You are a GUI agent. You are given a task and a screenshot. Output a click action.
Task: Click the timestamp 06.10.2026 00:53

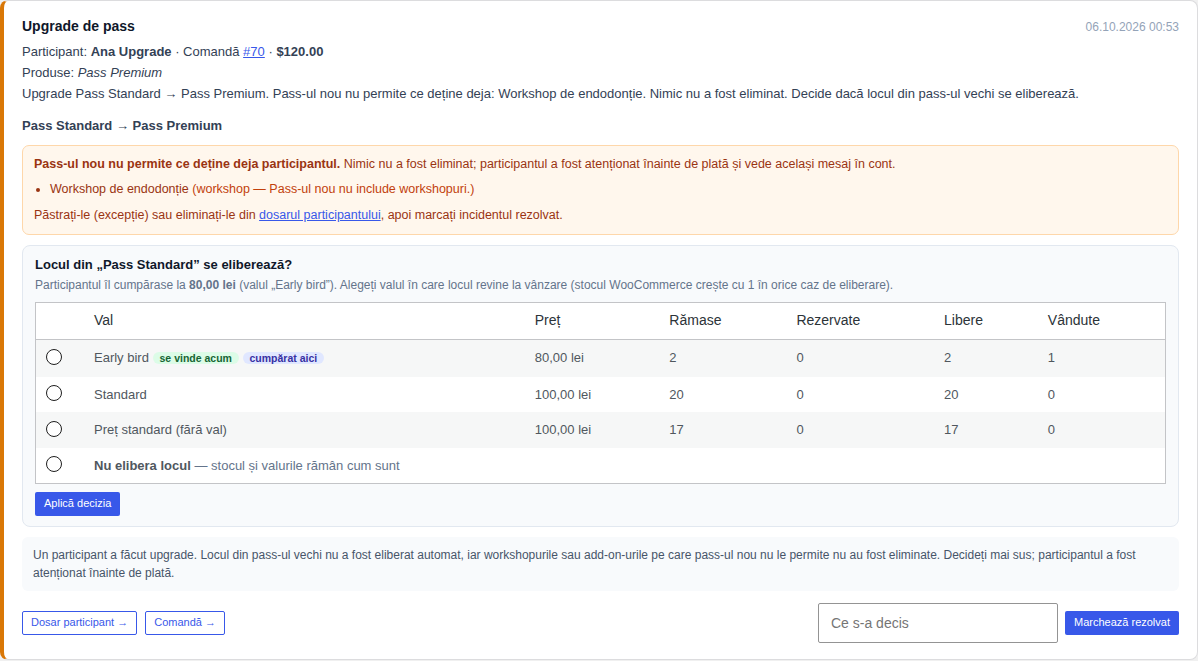1132,27
